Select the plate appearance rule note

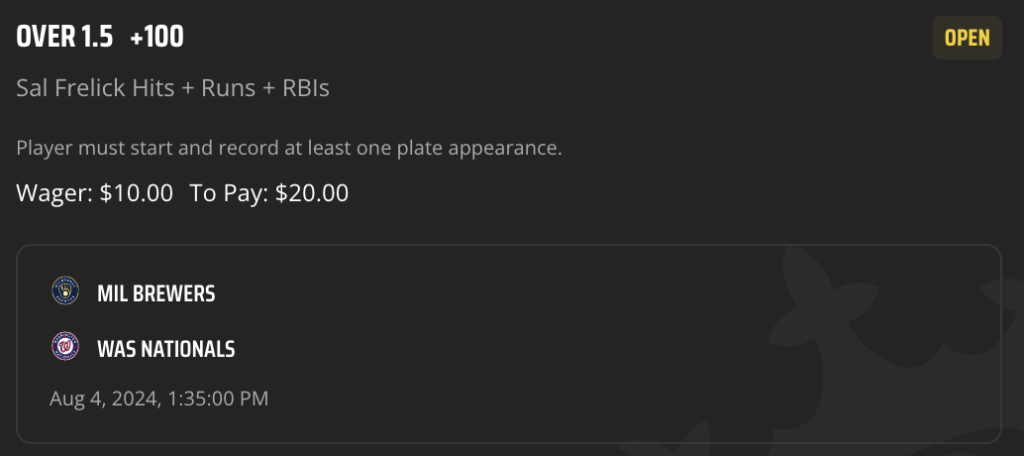click(x=289, y=148)
